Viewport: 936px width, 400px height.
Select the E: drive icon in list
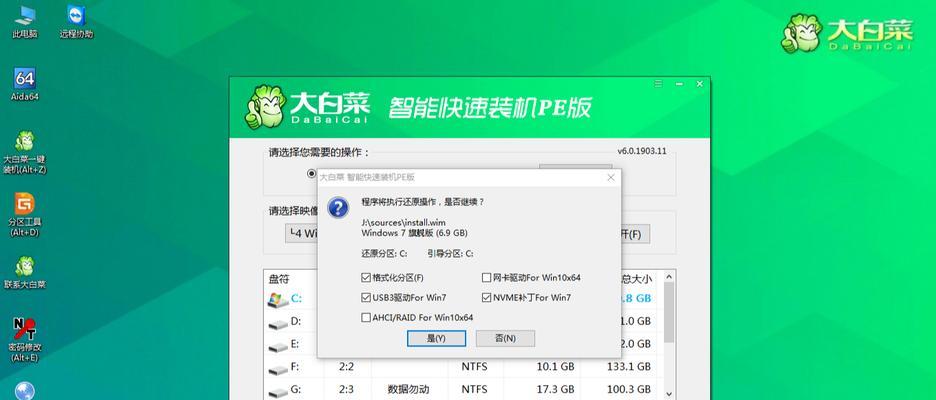[278, 347]
